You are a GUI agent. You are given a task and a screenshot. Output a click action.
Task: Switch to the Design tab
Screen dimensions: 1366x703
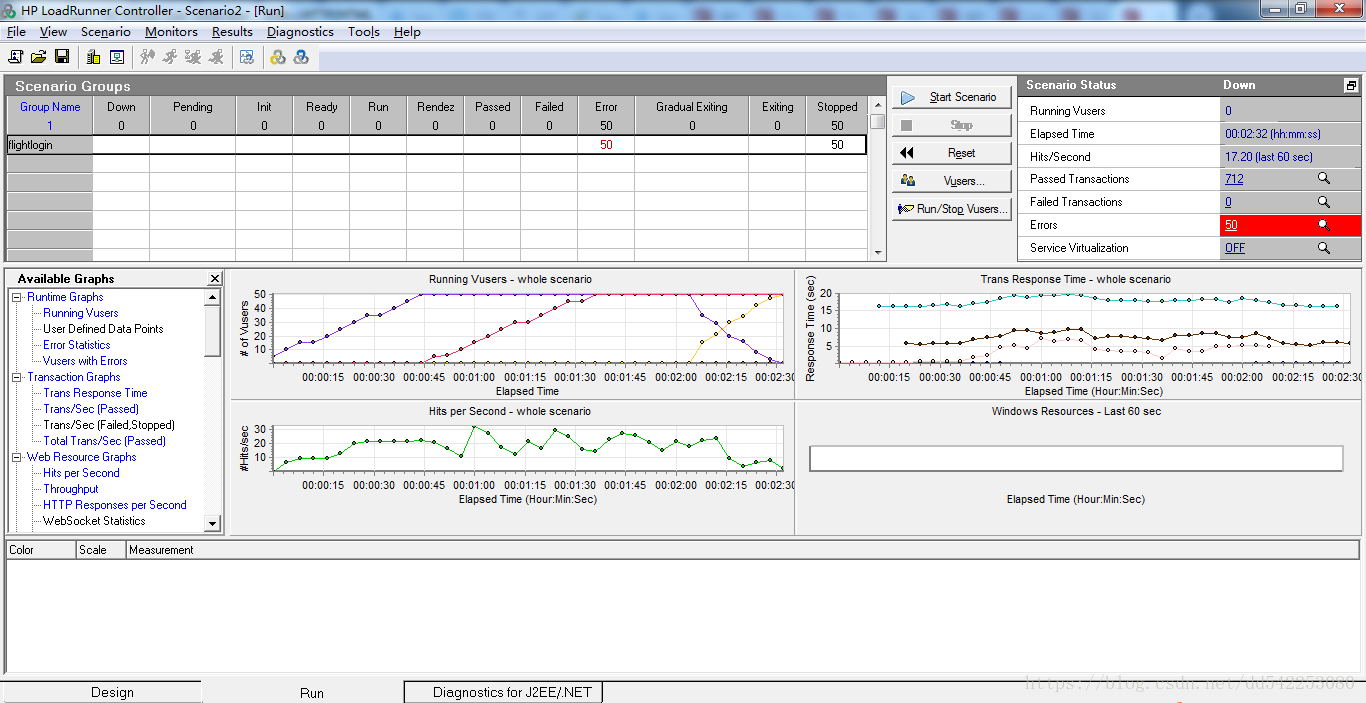click(x=112, y=692)
